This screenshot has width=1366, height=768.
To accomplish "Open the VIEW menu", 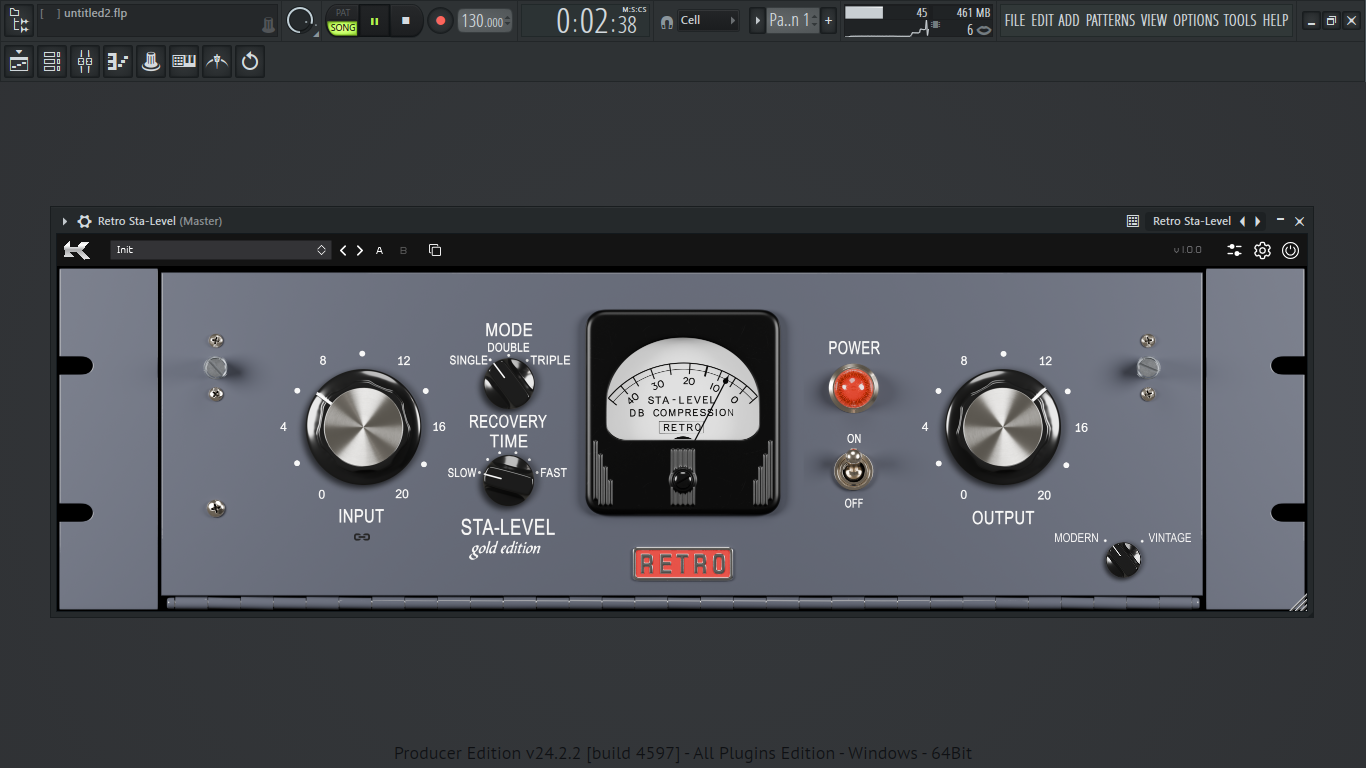I will coord(1154,20).
